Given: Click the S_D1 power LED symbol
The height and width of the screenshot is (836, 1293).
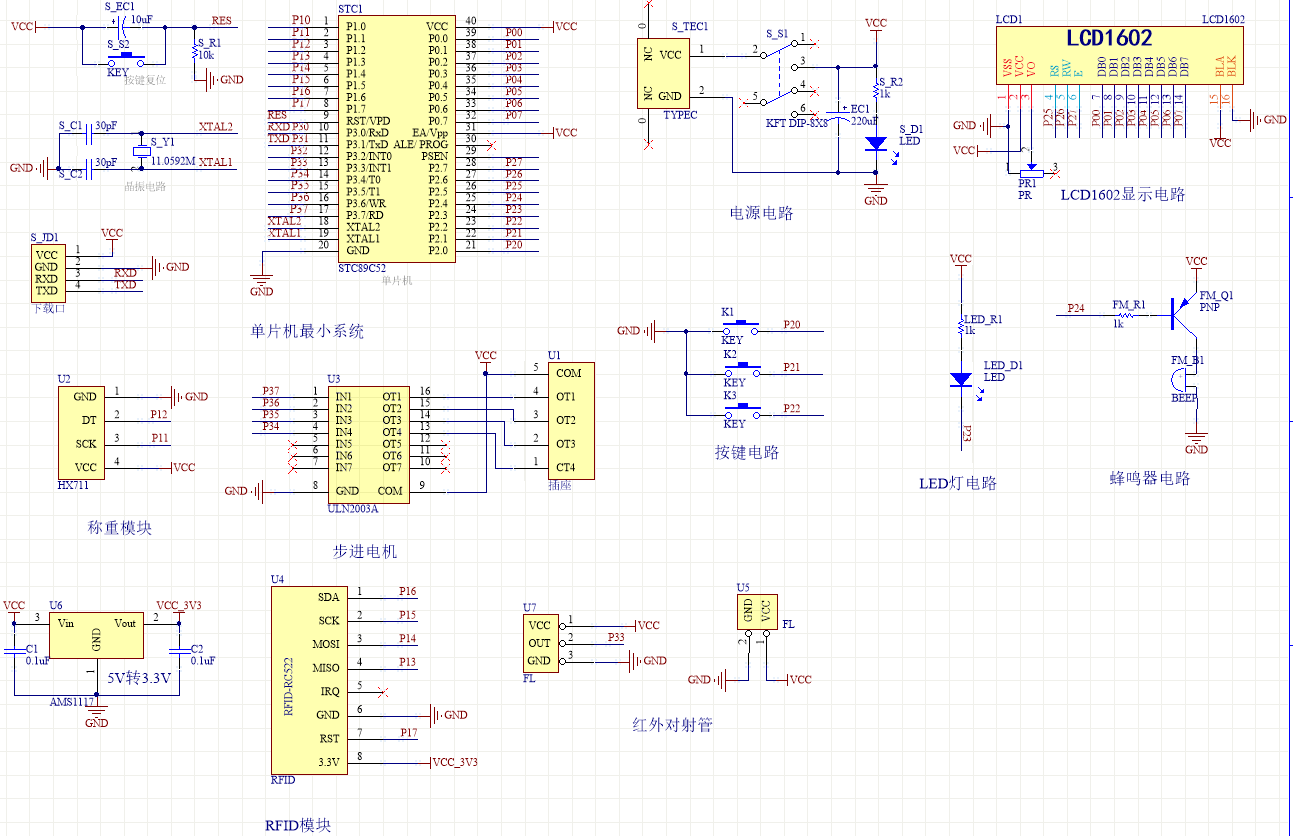Looking at the screenshot, I should tap(876, 144).
